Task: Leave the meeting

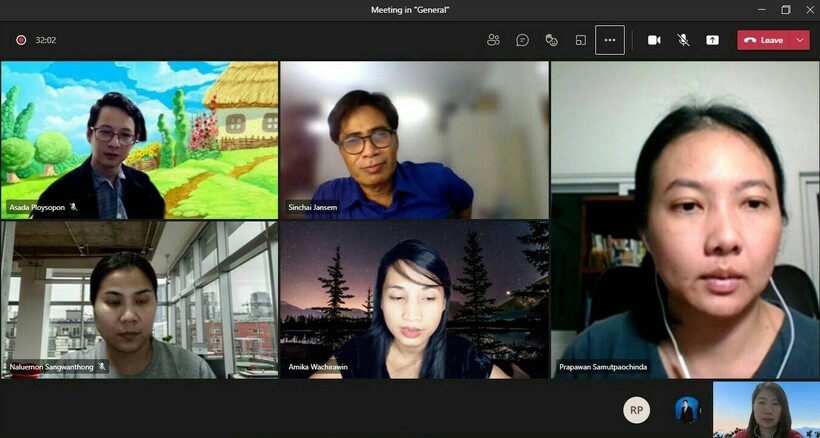Action: 764,40
